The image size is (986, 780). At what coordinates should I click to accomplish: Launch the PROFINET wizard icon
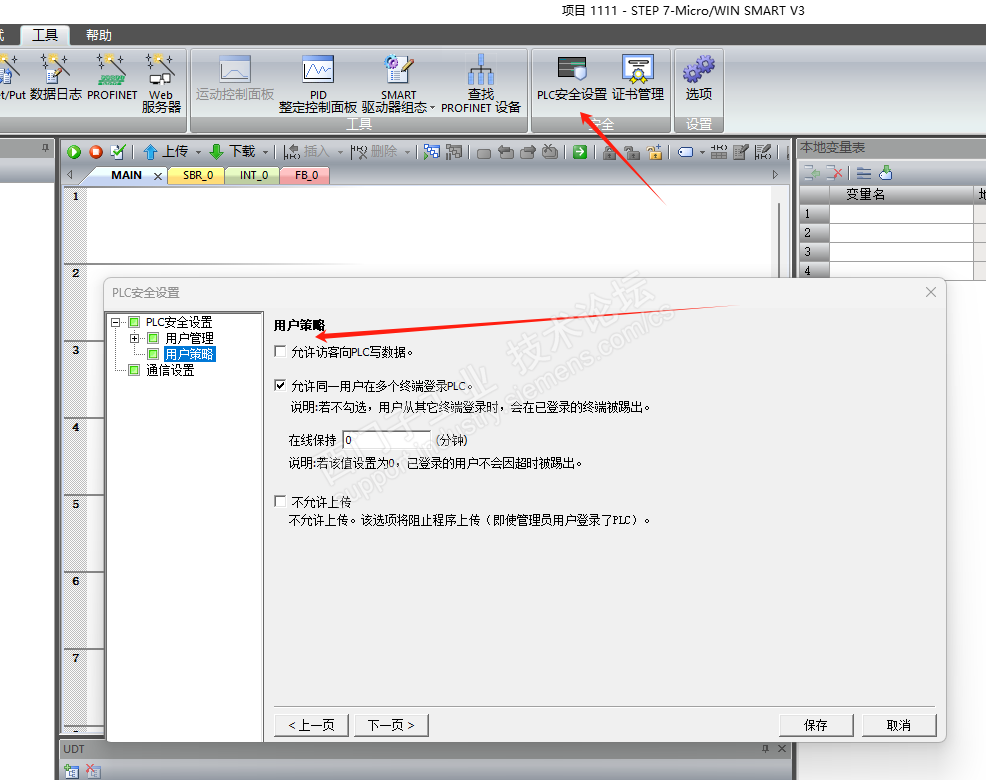(112, 77)
